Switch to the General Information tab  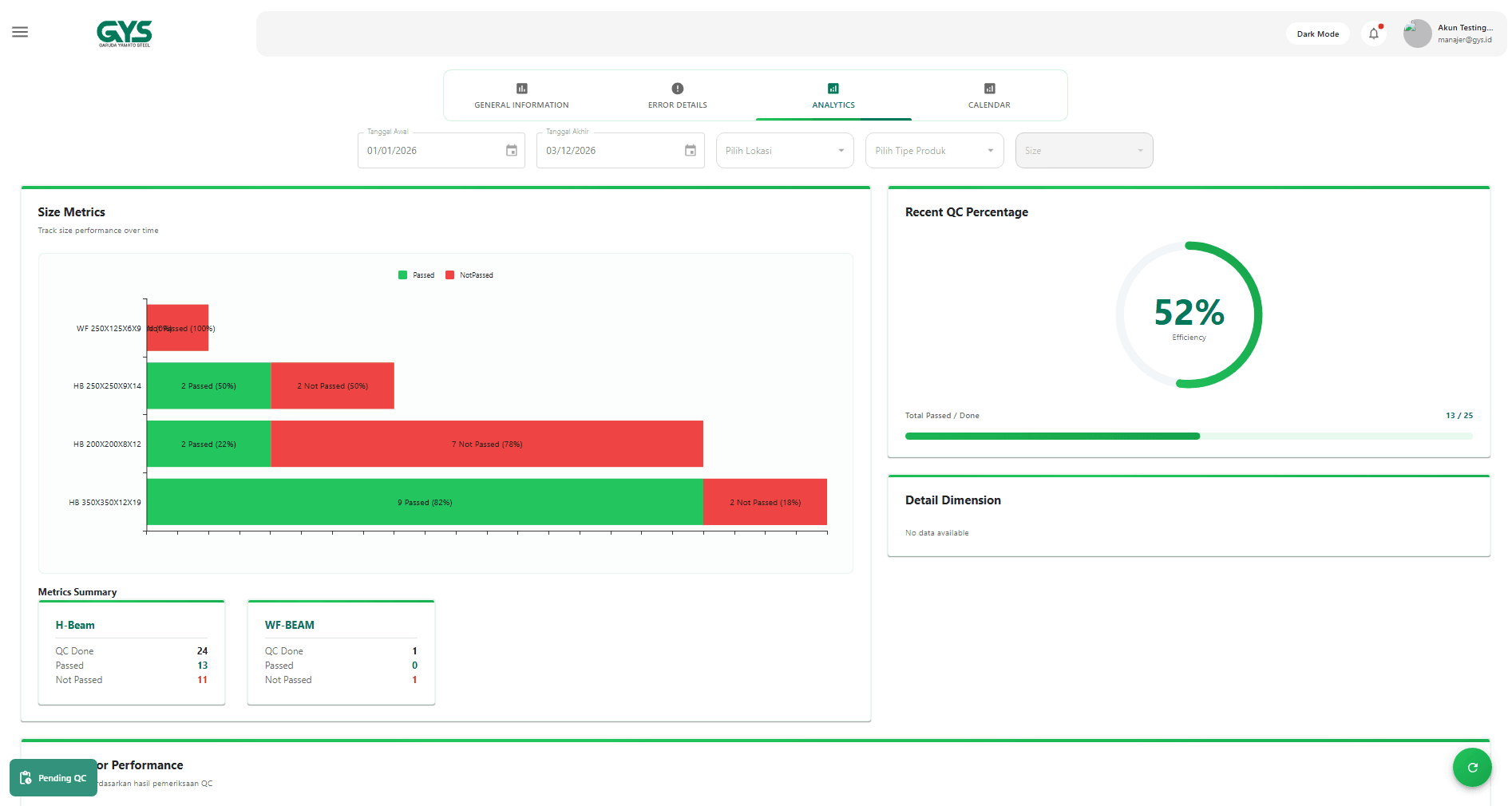[x=521, y=96]
